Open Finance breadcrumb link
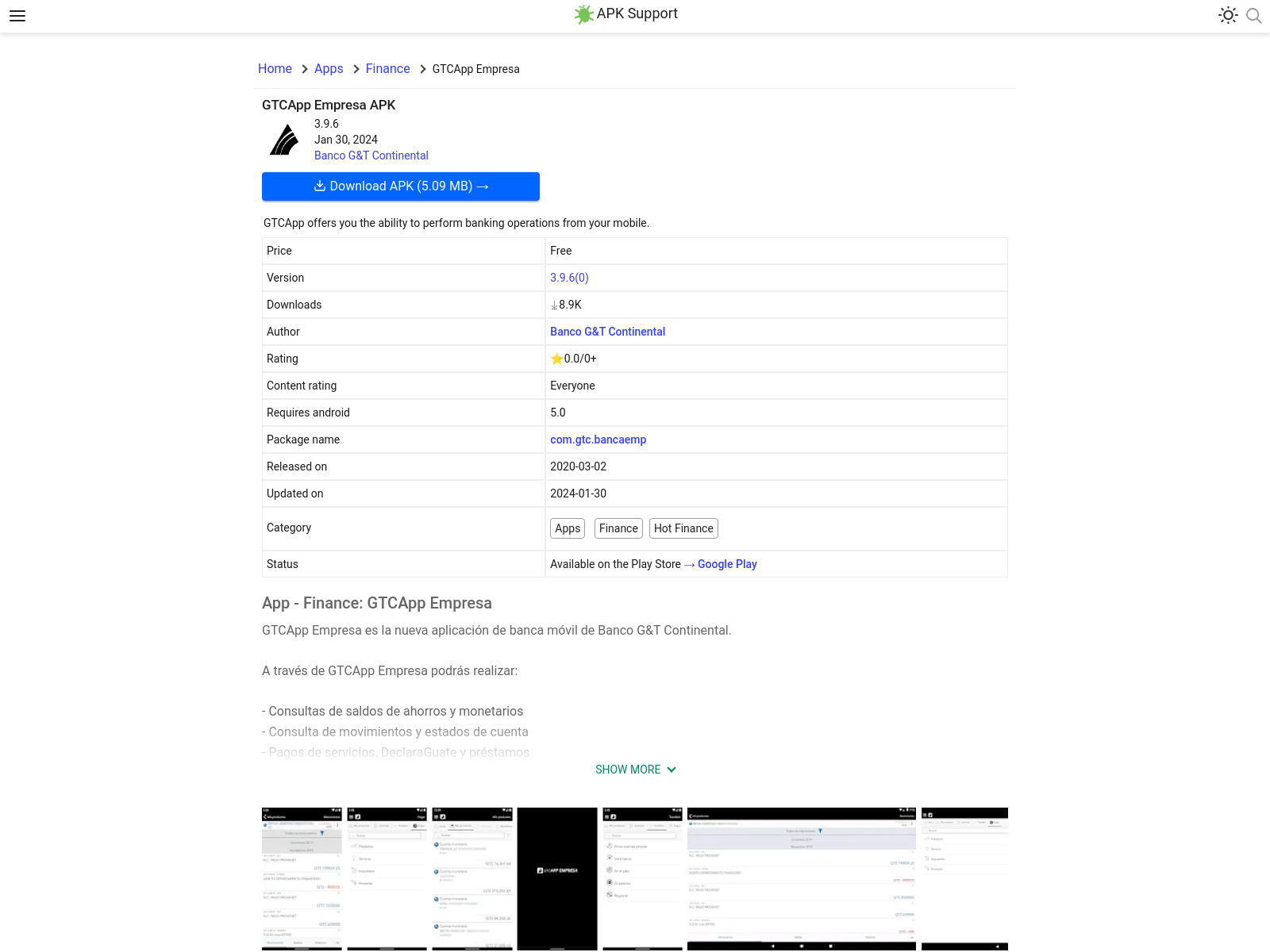Screen dimensions: 1270x952 (387, 69)
